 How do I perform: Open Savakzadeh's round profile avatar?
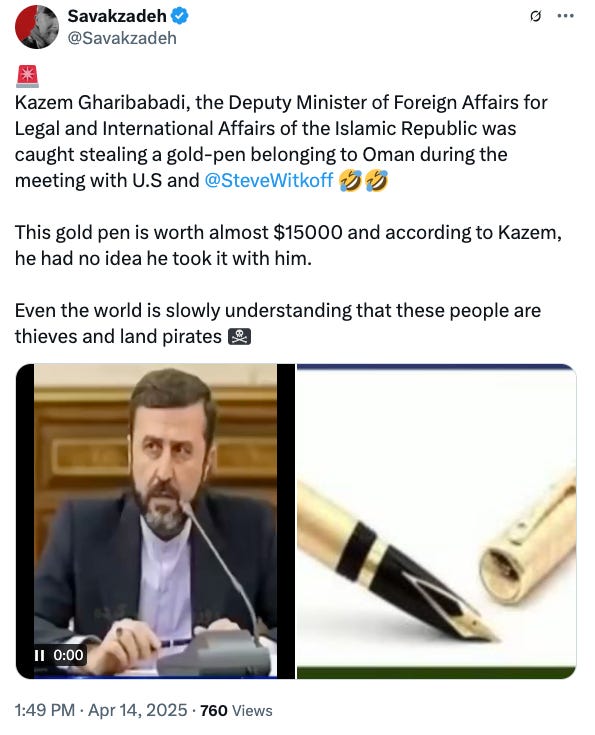pos(37,27)
